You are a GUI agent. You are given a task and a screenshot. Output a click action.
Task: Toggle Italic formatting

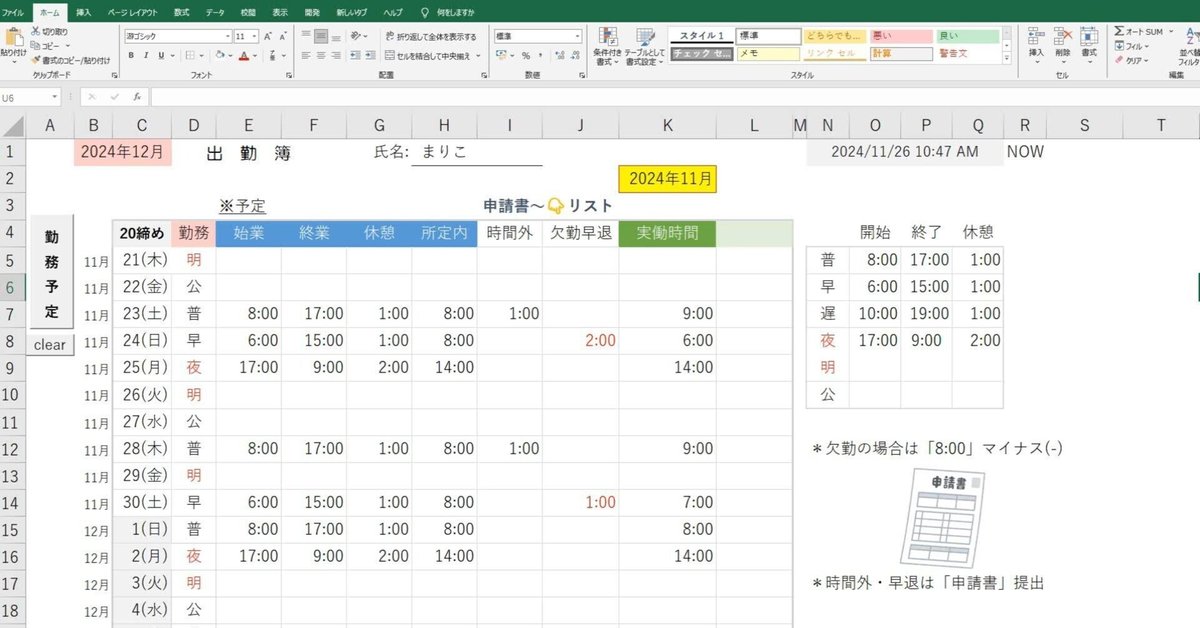[145, 56]
